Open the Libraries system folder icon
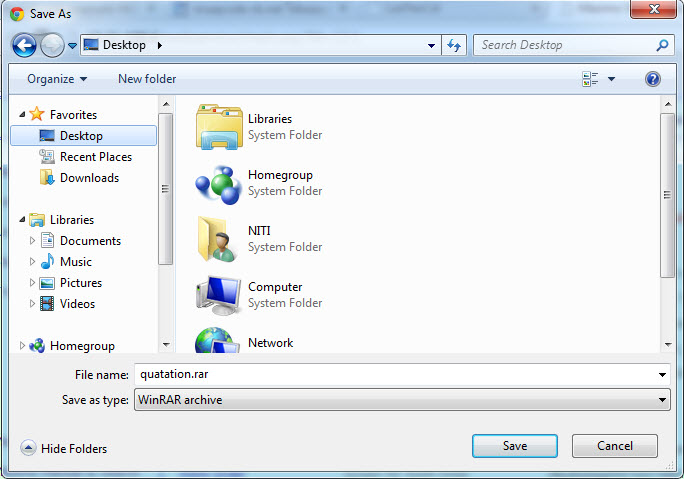This screenshot has width=684, height=479. (x=219, y=127)
